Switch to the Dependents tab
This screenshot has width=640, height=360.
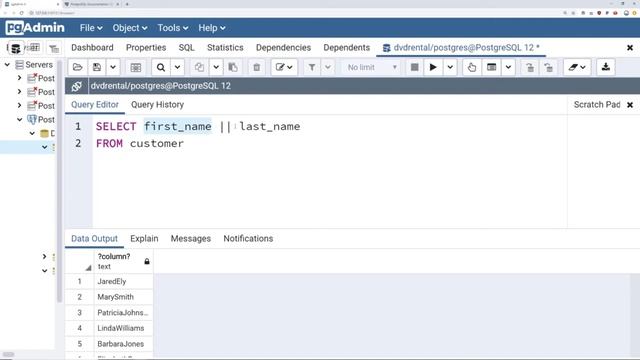347,48
